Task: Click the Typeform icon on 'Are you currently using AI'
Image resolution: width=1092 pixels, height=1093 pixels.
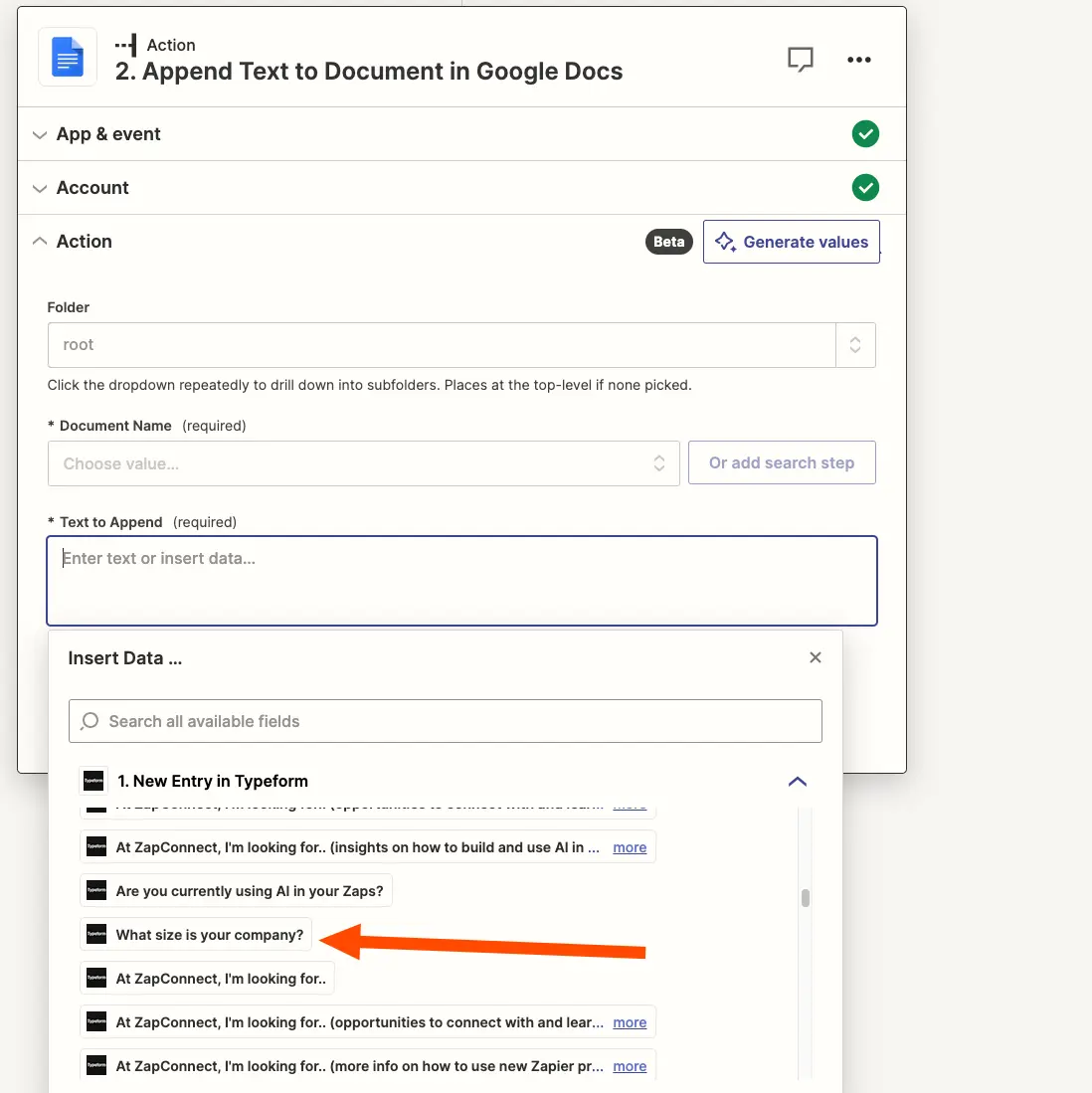Action: pyautogui.click(x=96, y=890)
